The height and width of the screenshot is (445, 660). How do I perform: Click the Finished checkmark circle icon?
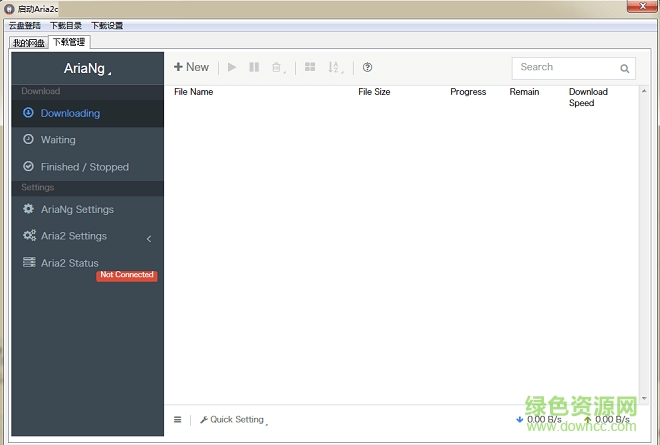(x=28, y=166)
